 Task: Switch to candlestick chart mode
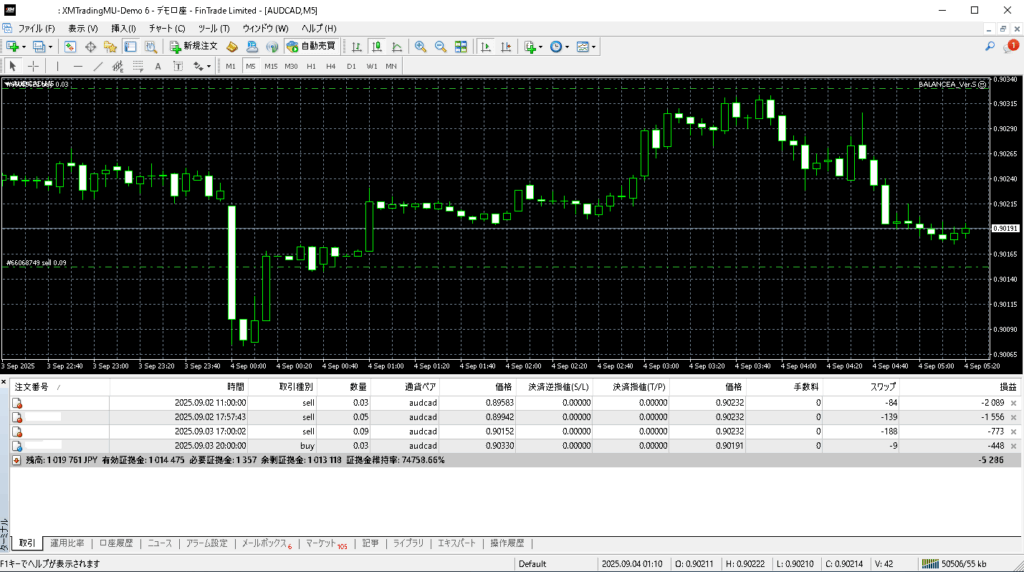coord(377,46)
